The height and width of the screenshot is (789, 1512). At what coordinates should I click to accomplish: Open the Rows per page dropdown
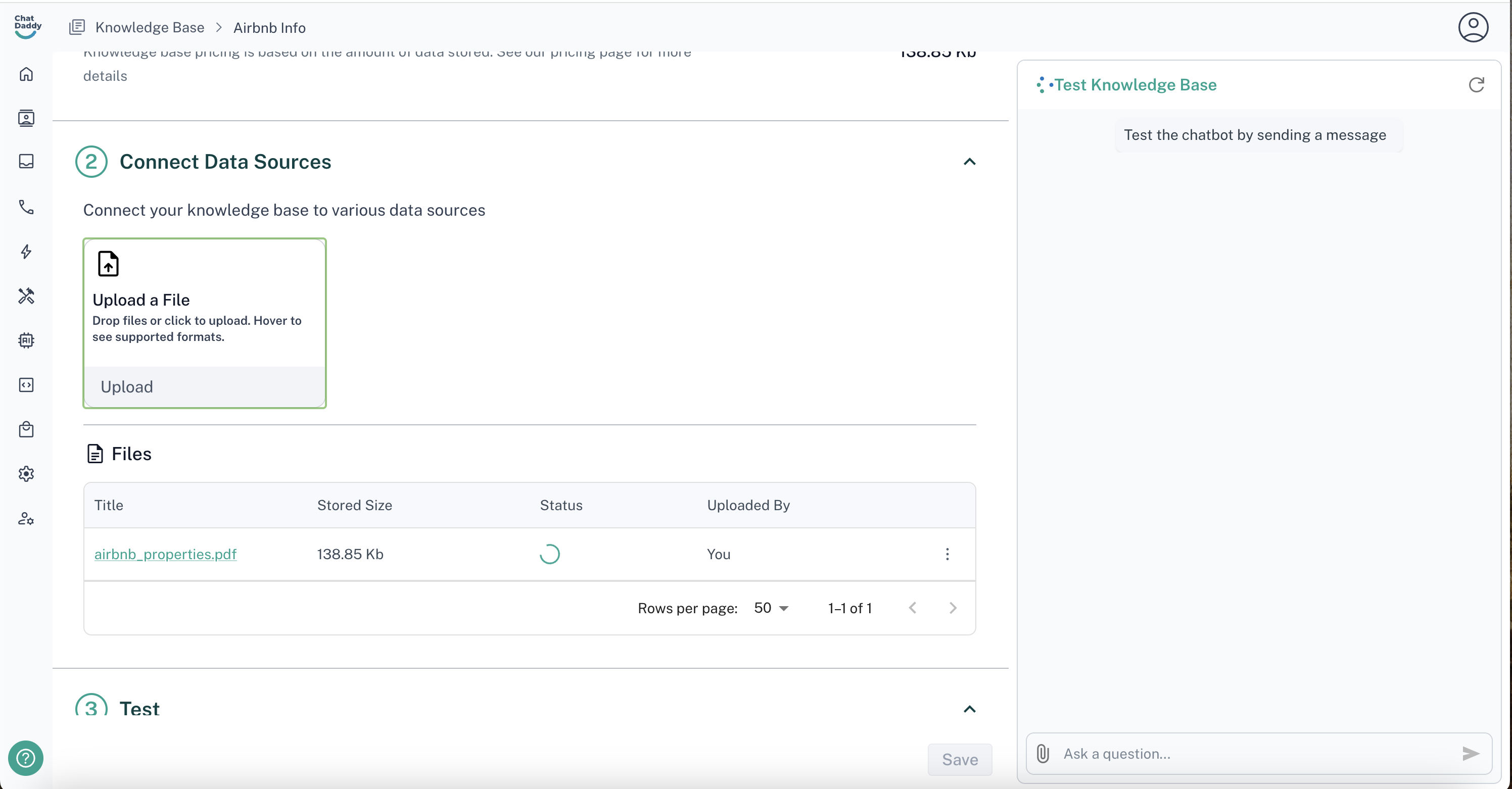771,608
